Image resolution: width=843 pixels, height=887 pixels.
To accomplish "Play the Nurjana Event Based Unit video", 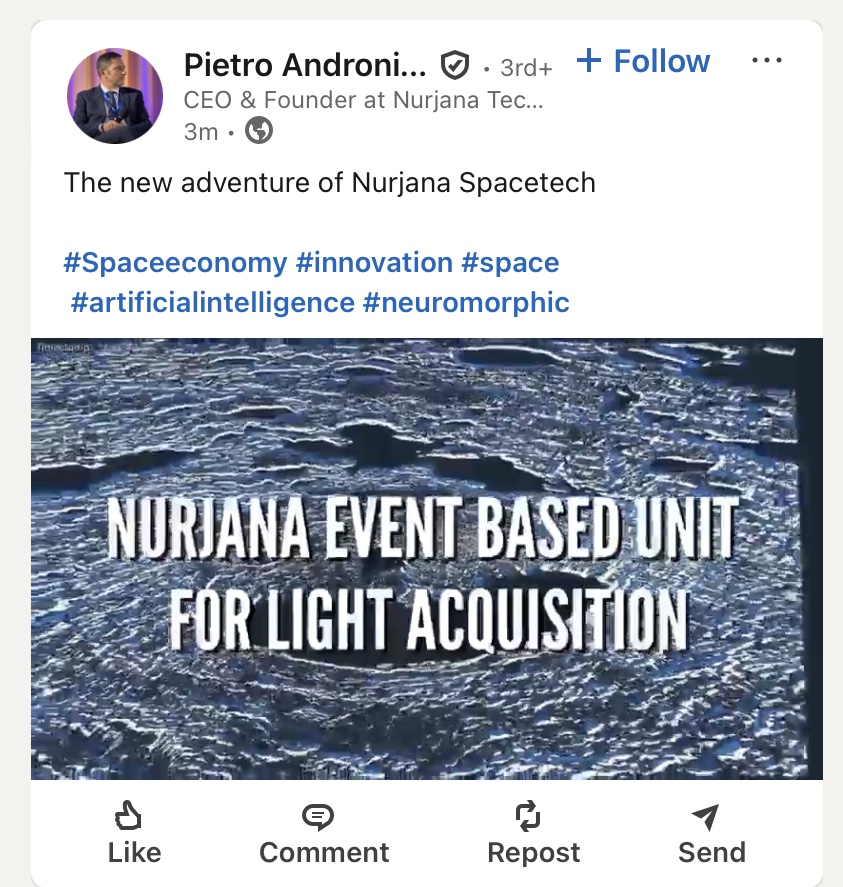I will coord(427,558).
